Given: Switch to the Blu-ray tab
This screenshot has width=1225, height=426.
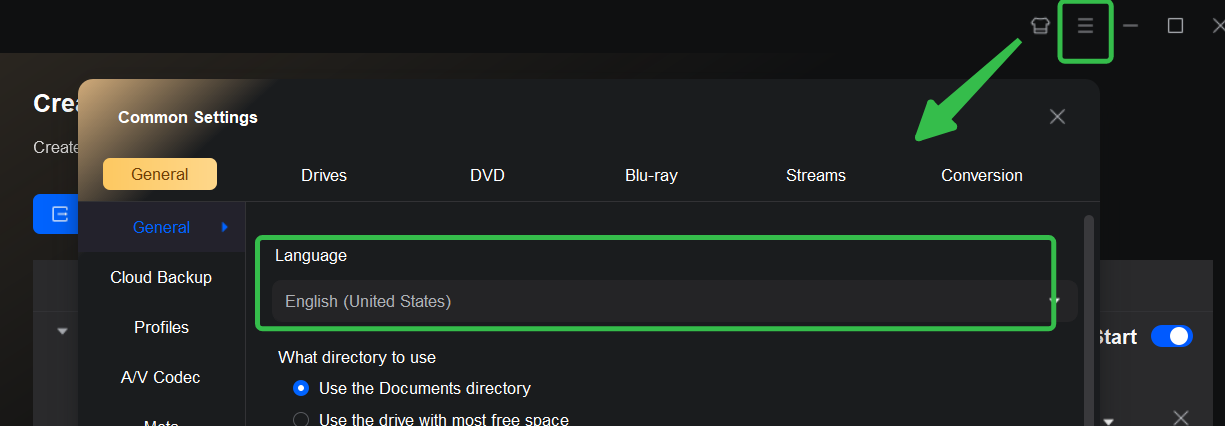Looking at the screenshot, I should [x=651, y=175].
